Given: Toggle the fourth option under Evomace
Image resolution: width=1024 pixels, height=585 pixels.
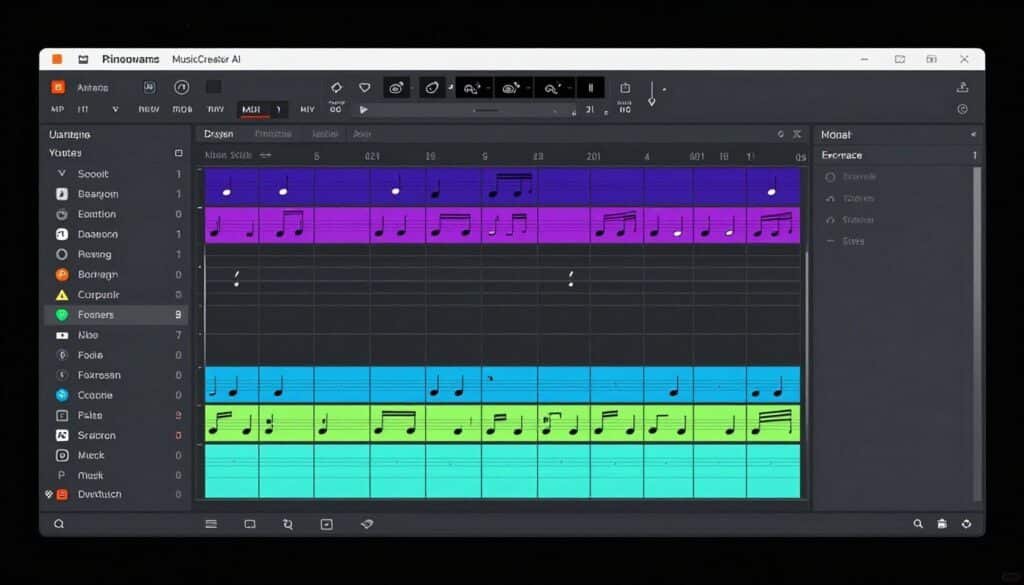Looking at the screenshot, I should (x=830, y=241).
